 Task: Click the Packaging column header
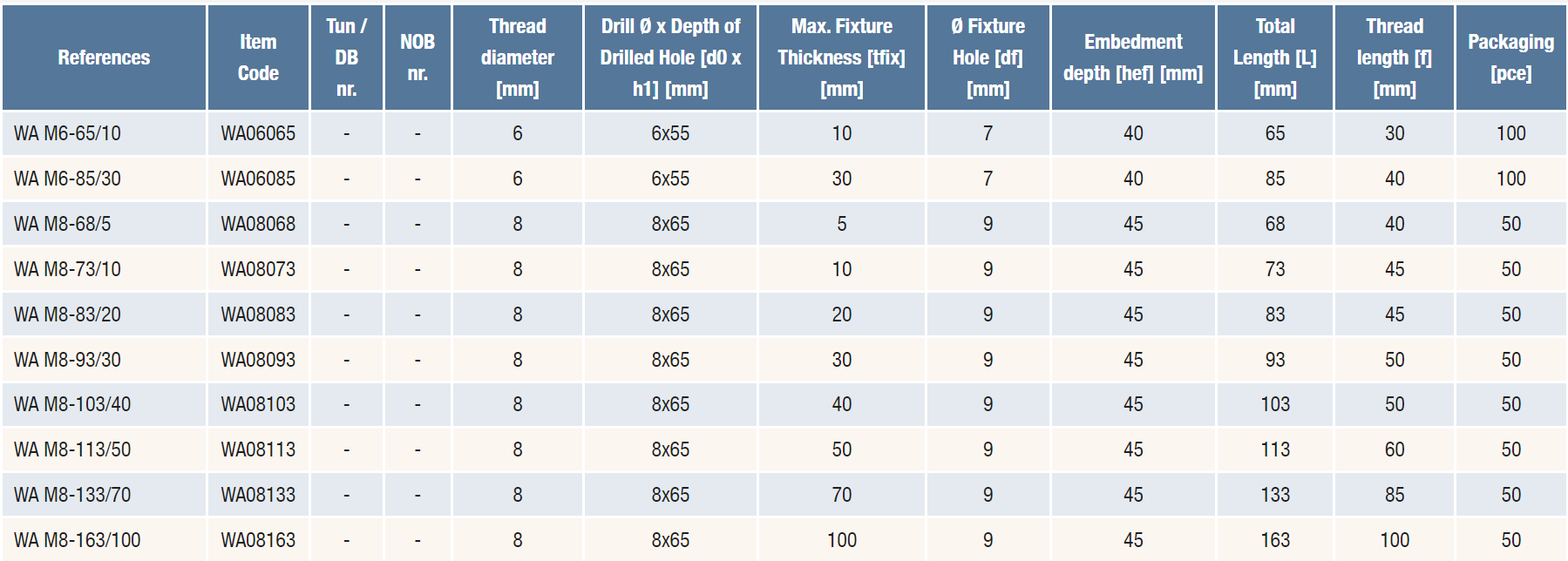click(x=1510, y=57)
